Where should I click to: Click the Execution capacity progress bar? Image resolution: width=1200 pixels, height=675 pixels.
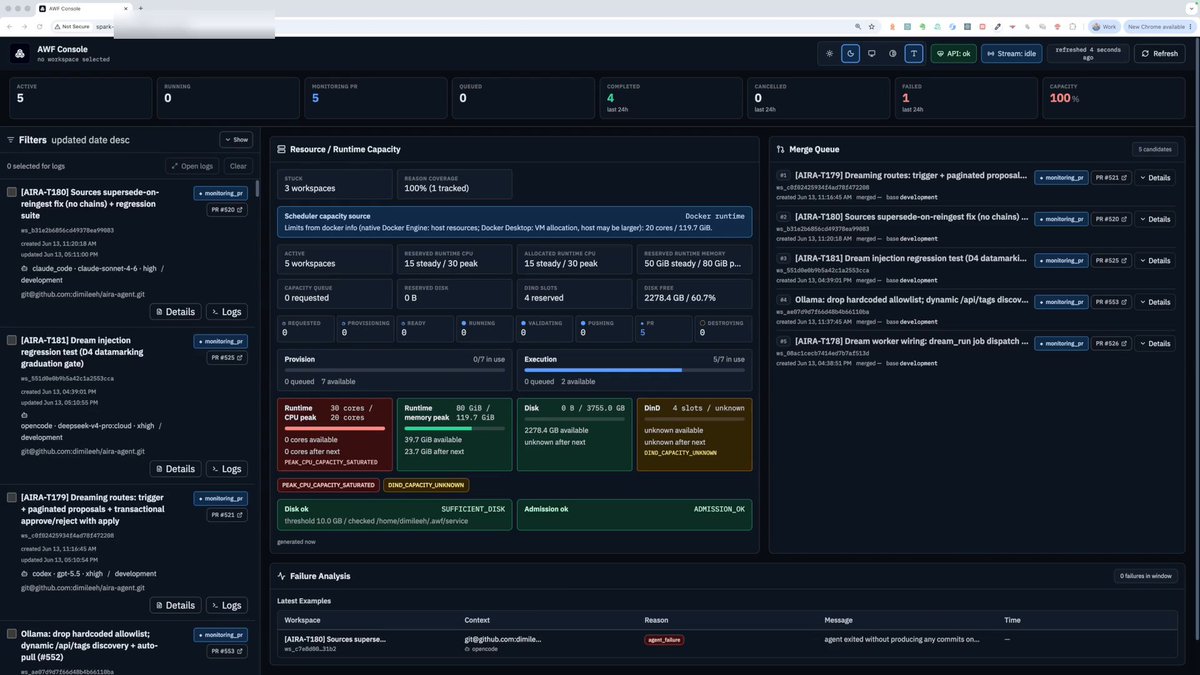(x=635, y=370)
